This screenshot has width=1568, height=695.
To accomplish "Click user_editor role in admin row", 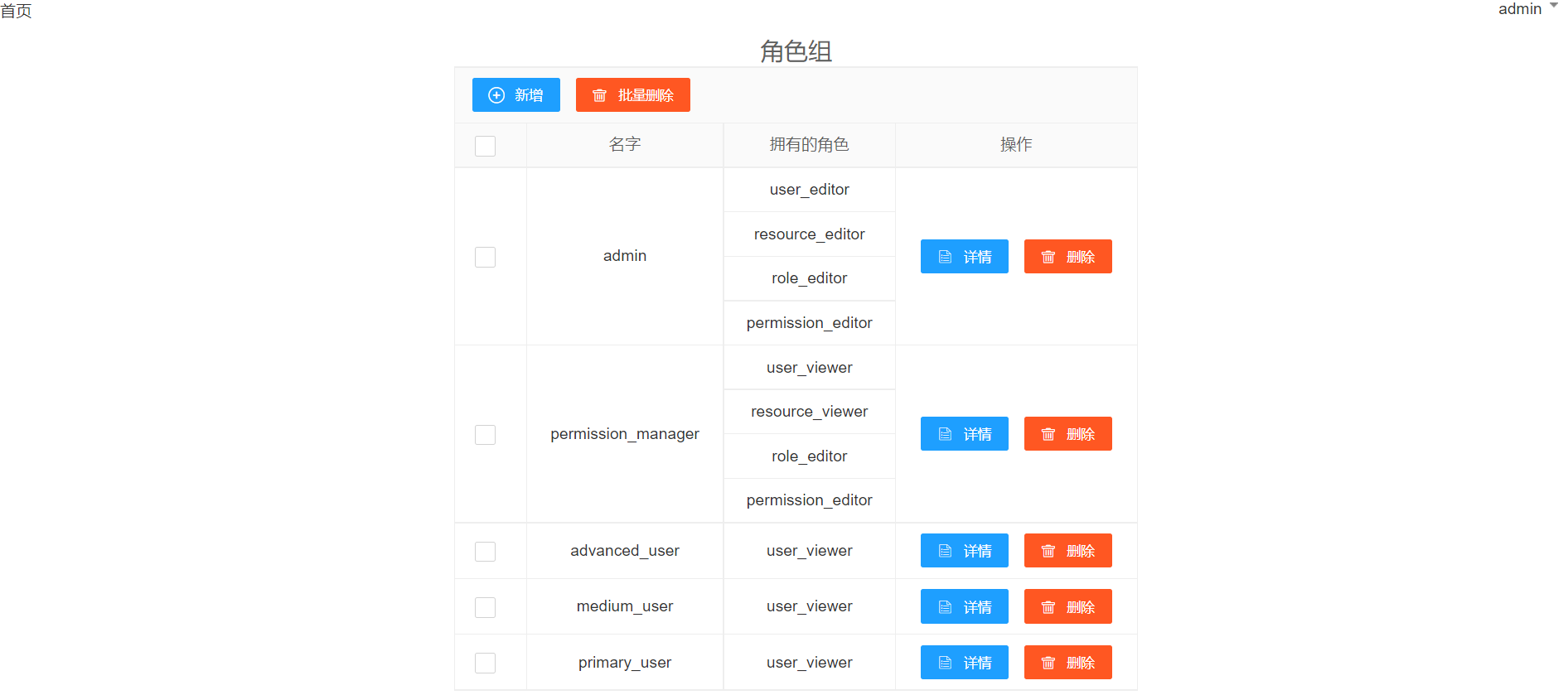I will (x=809, y=190).
